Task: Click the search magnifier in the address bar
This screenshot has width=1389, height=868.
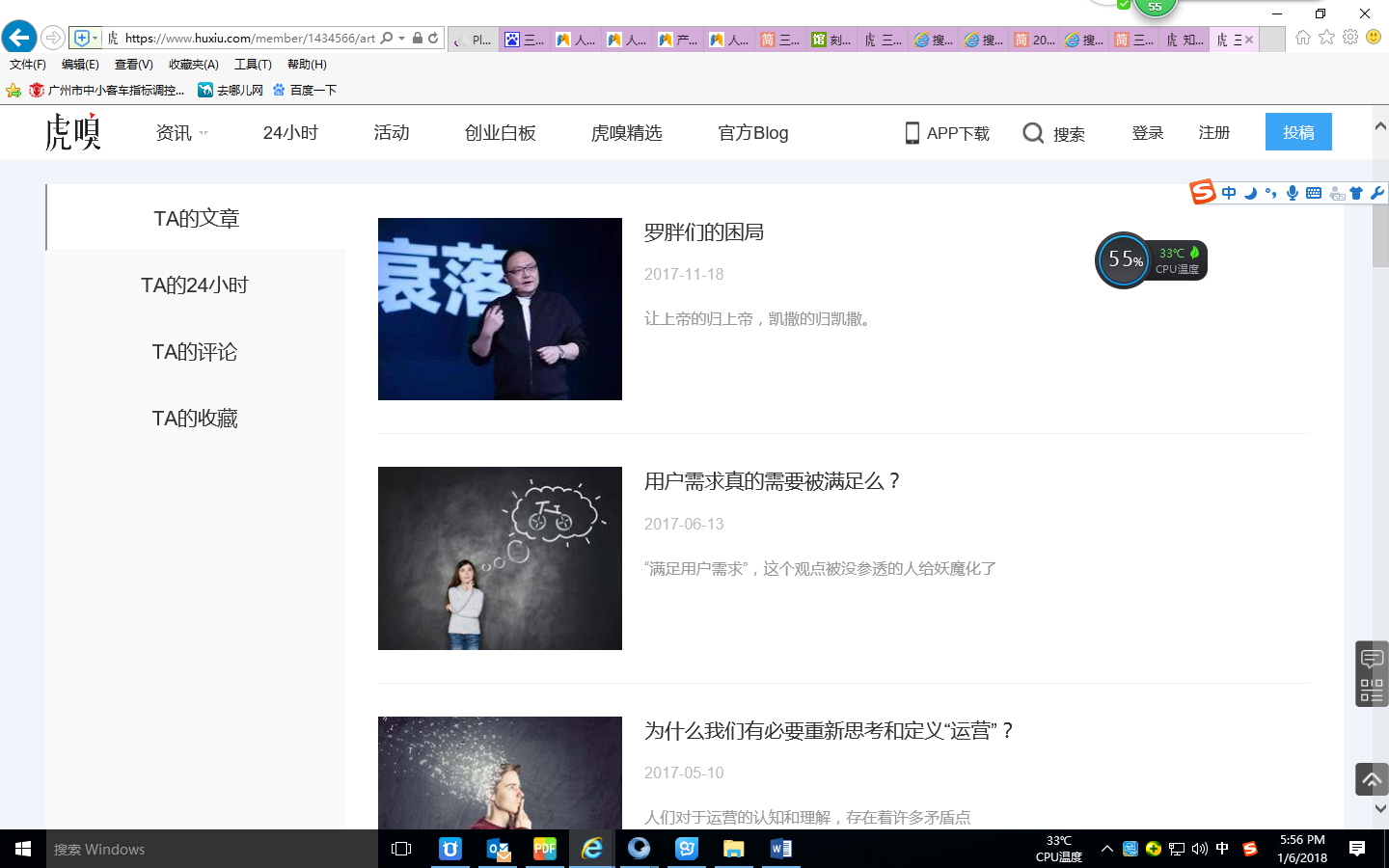Action: click(x=387, y=38)
